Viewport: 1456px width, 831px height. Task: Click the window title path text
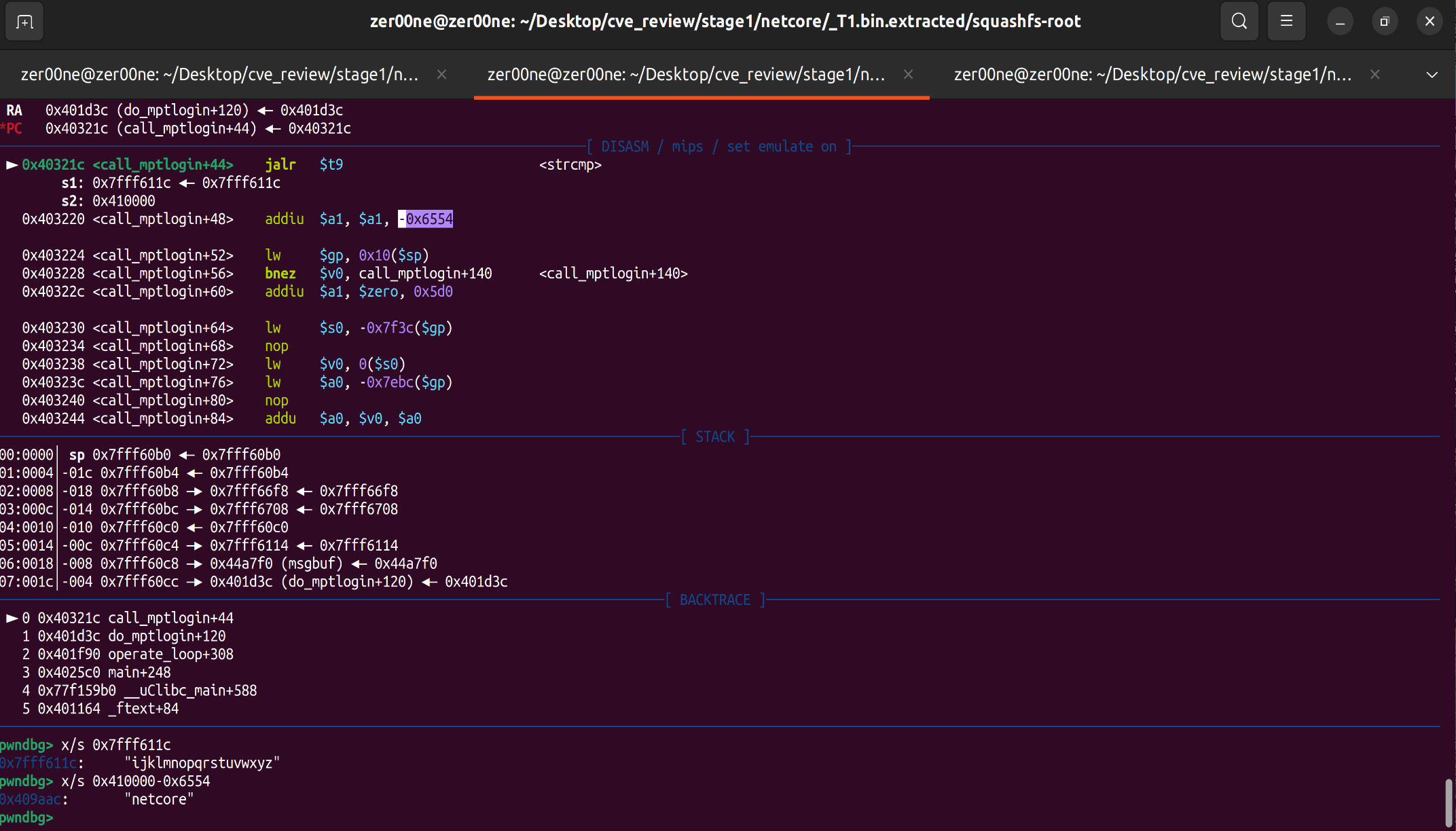click(725, 22)
